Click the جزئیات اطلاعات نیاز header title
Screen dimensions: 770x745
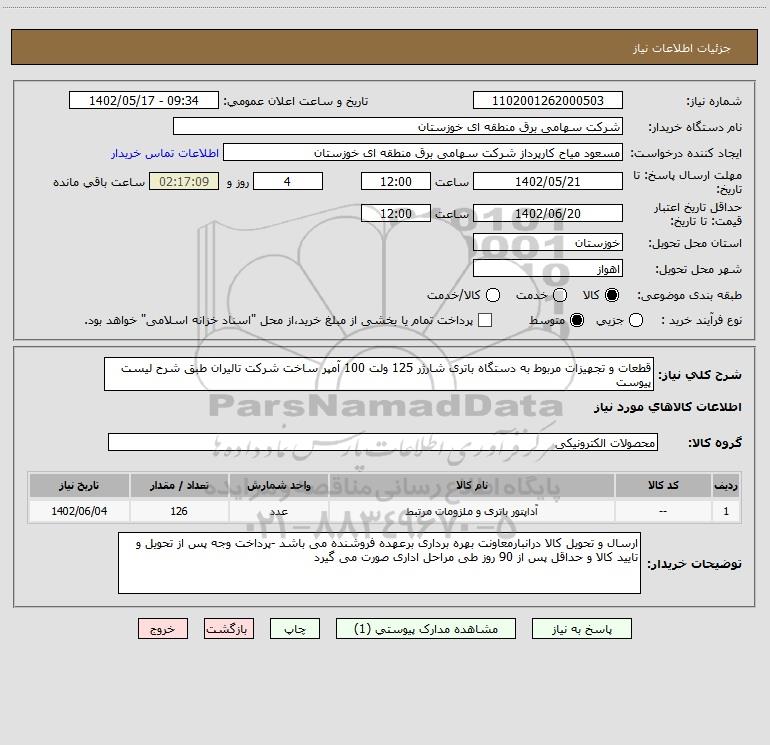[x=682, y=48]
